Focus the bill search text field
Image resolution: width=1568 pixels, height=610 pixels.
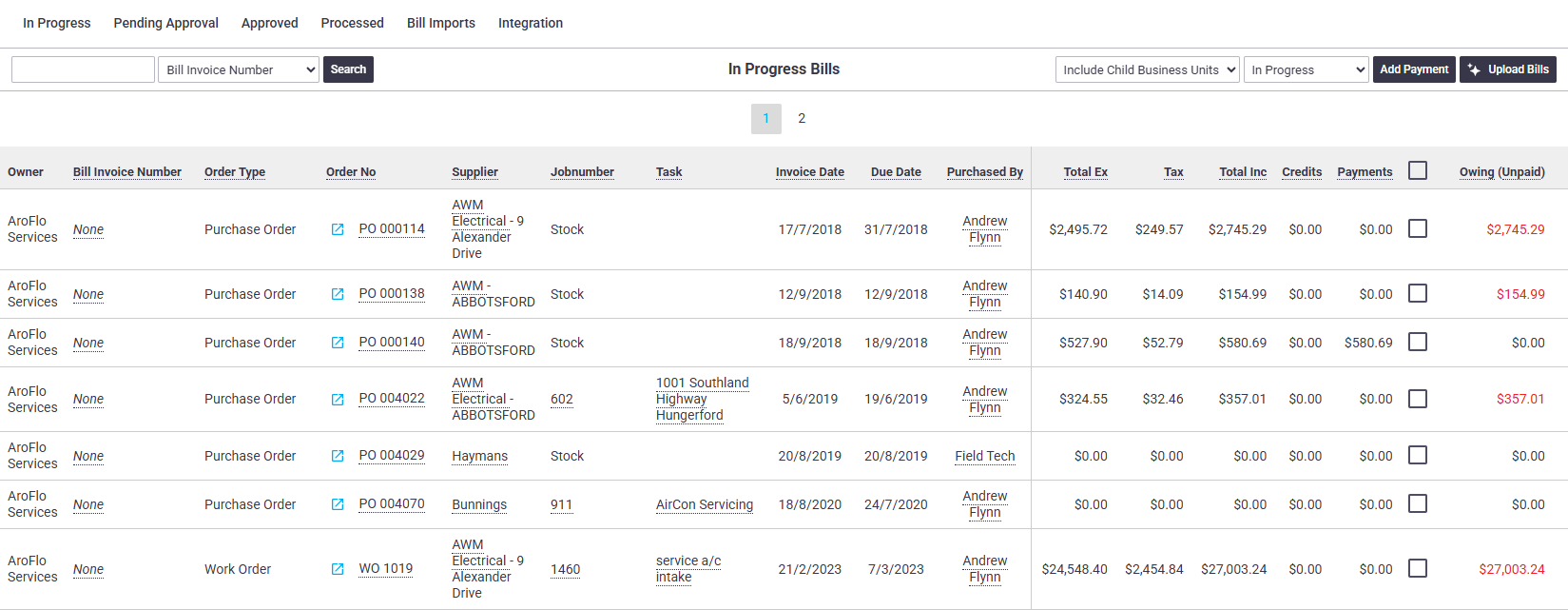pyautogui.click(x=83, y=69)
